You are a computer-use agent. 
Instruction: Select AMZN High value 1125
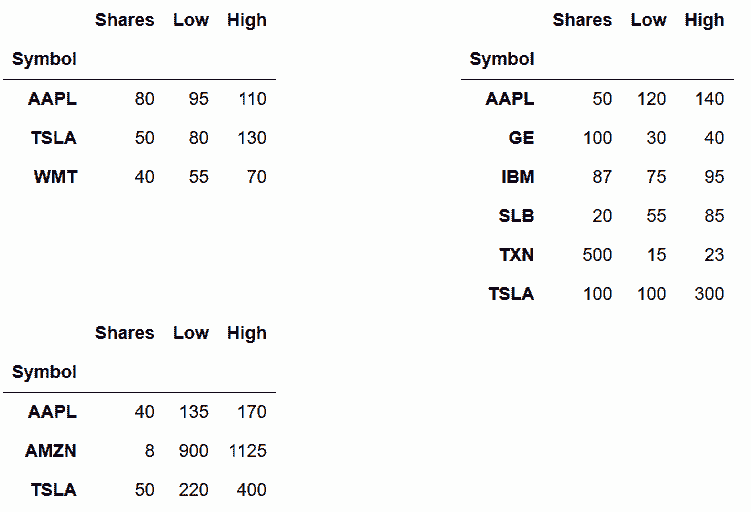click(x=246, y=451)
